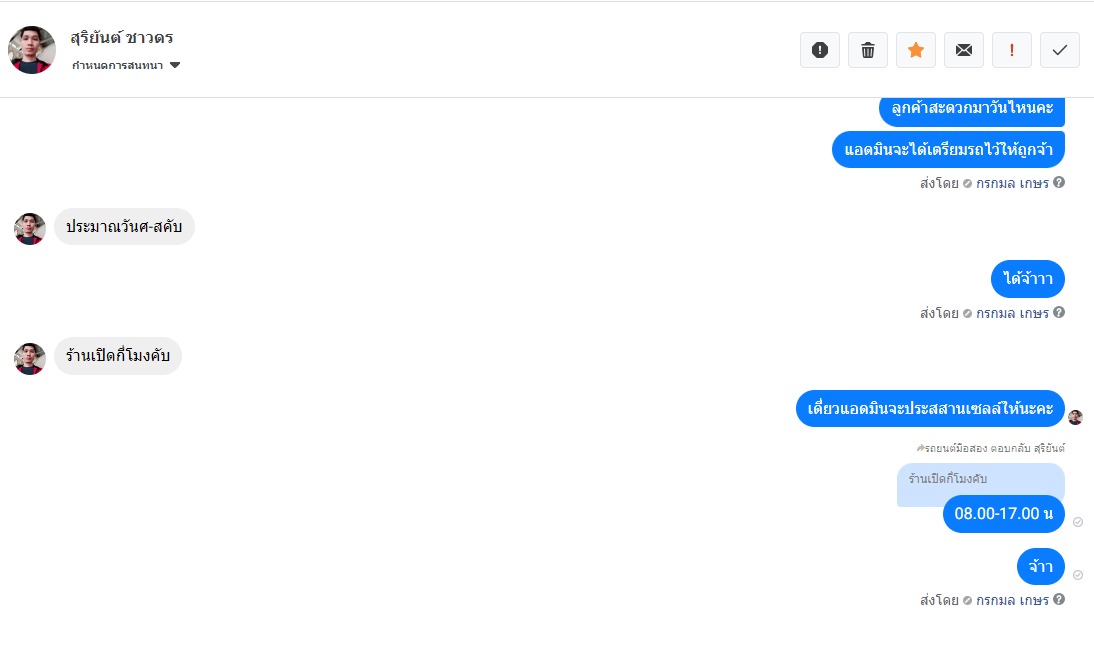This screenshot has width=1094, height=645.
Task: Mark conversation unread with envelope icon
Action: coord(964,50)
